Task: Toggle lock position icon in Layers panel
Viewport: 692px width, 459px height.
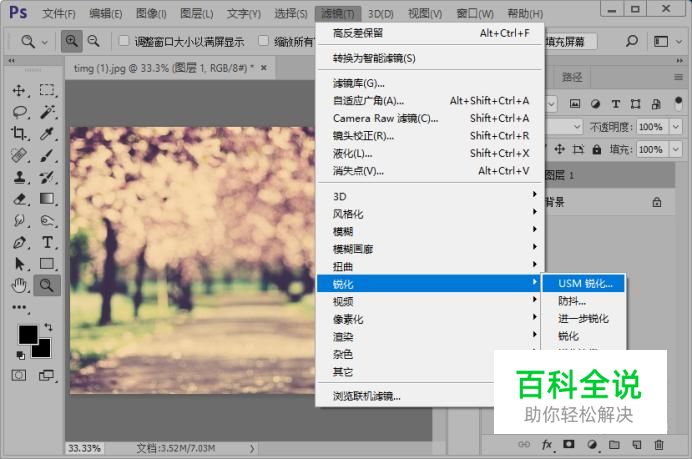Action: click(560, 149)
